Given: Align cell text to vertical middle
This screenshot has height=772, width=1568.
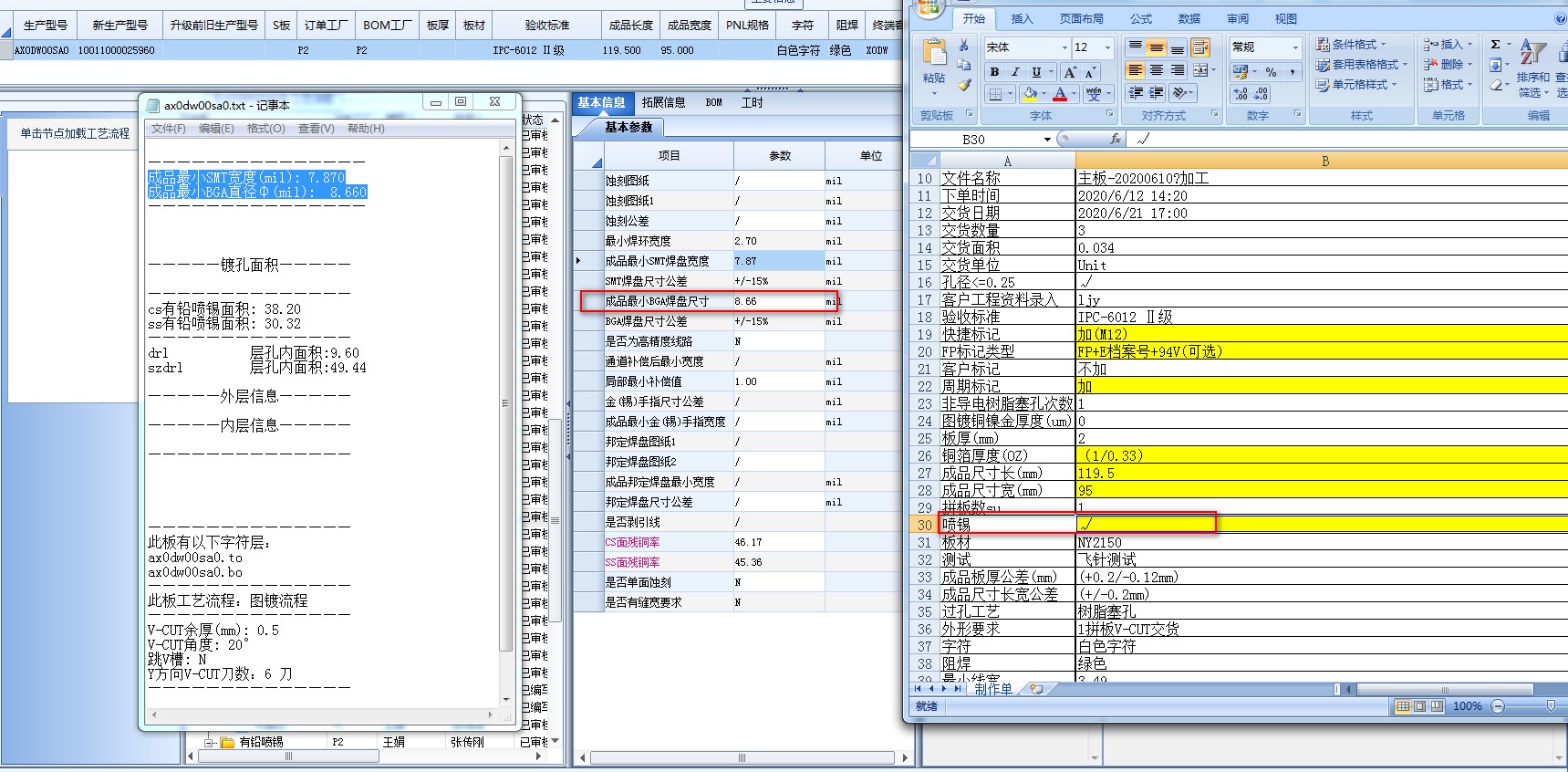Looking at the screenshot, I should pos(1157,47).
